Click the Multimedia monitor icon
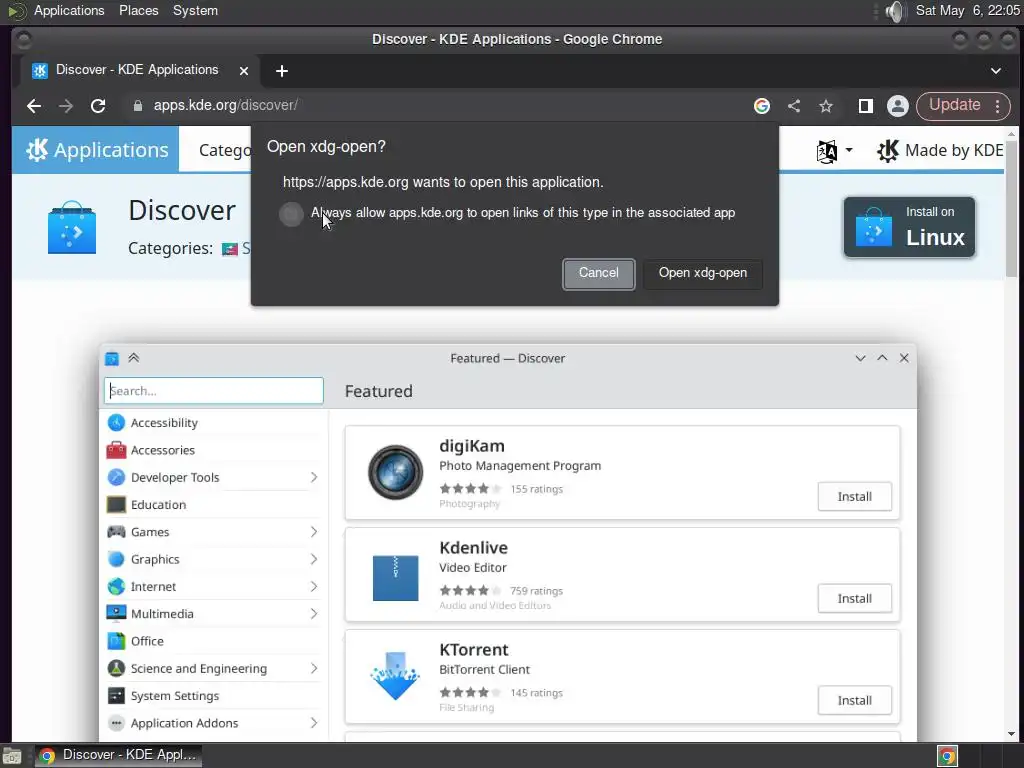The image size is (1024, 768). coord(116,613)
